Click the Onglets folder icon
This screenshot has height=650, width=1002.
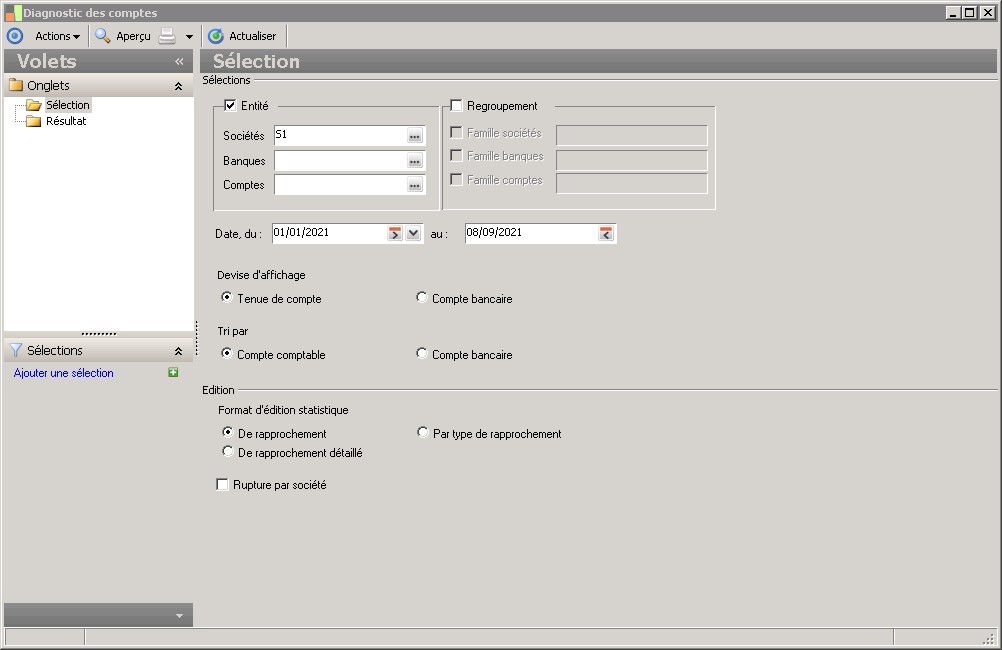[16, 85]
